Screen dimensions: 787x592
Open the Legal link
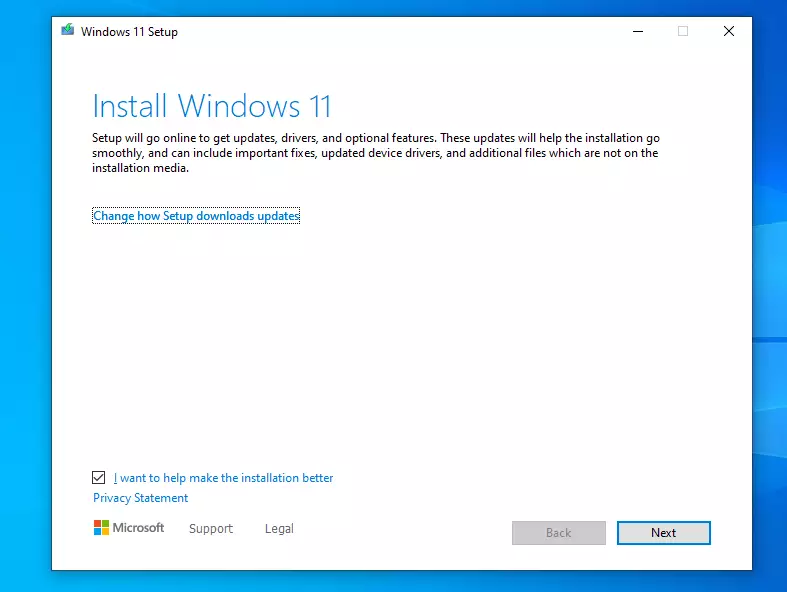(279, 528)
